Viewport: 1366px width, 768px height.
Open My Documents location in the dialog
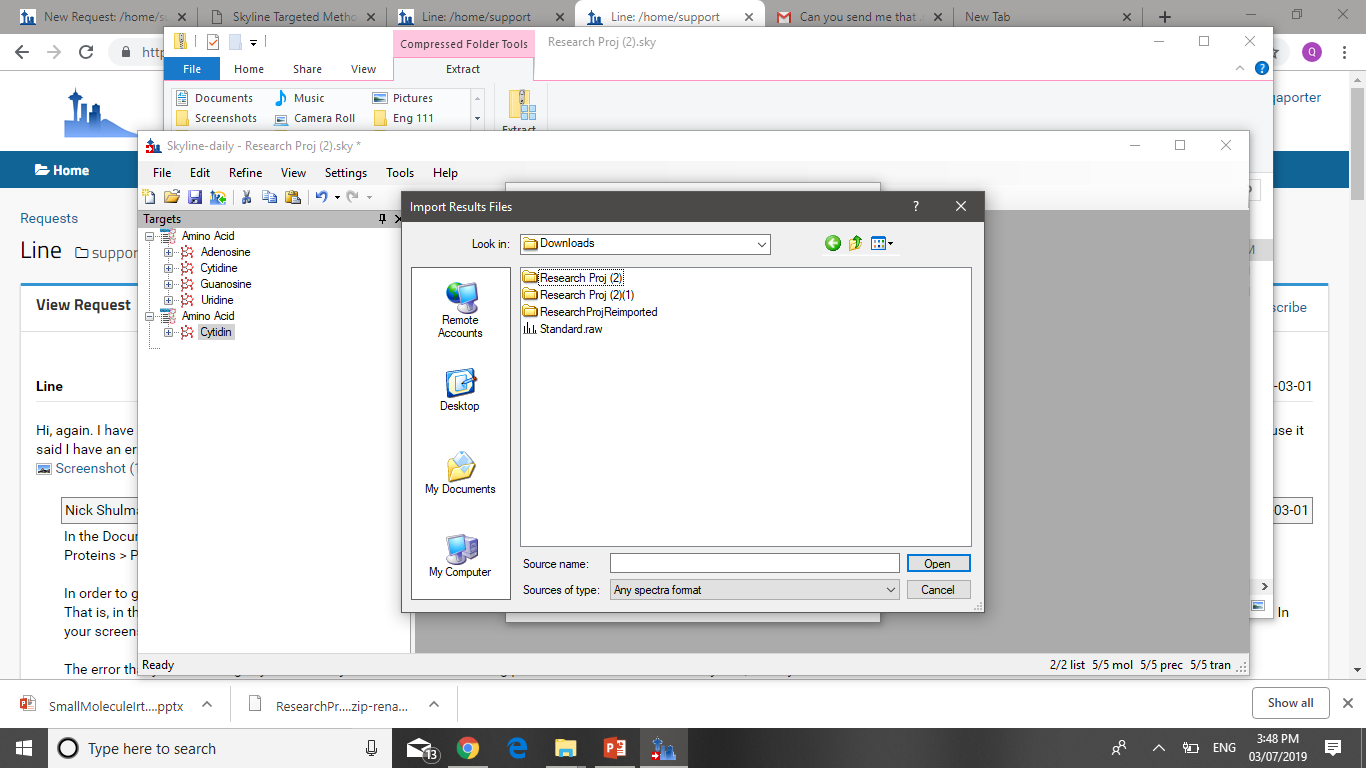460,472
